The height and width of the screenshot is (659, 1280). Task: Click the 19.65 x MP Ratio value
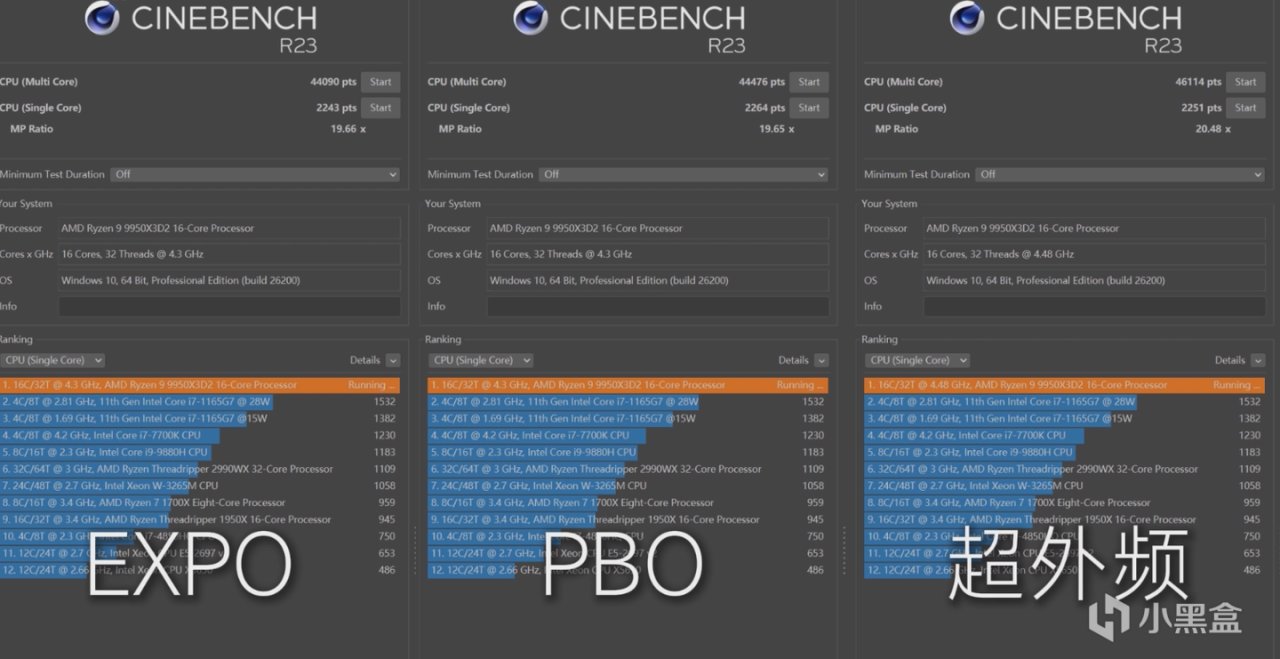(776, 129)
